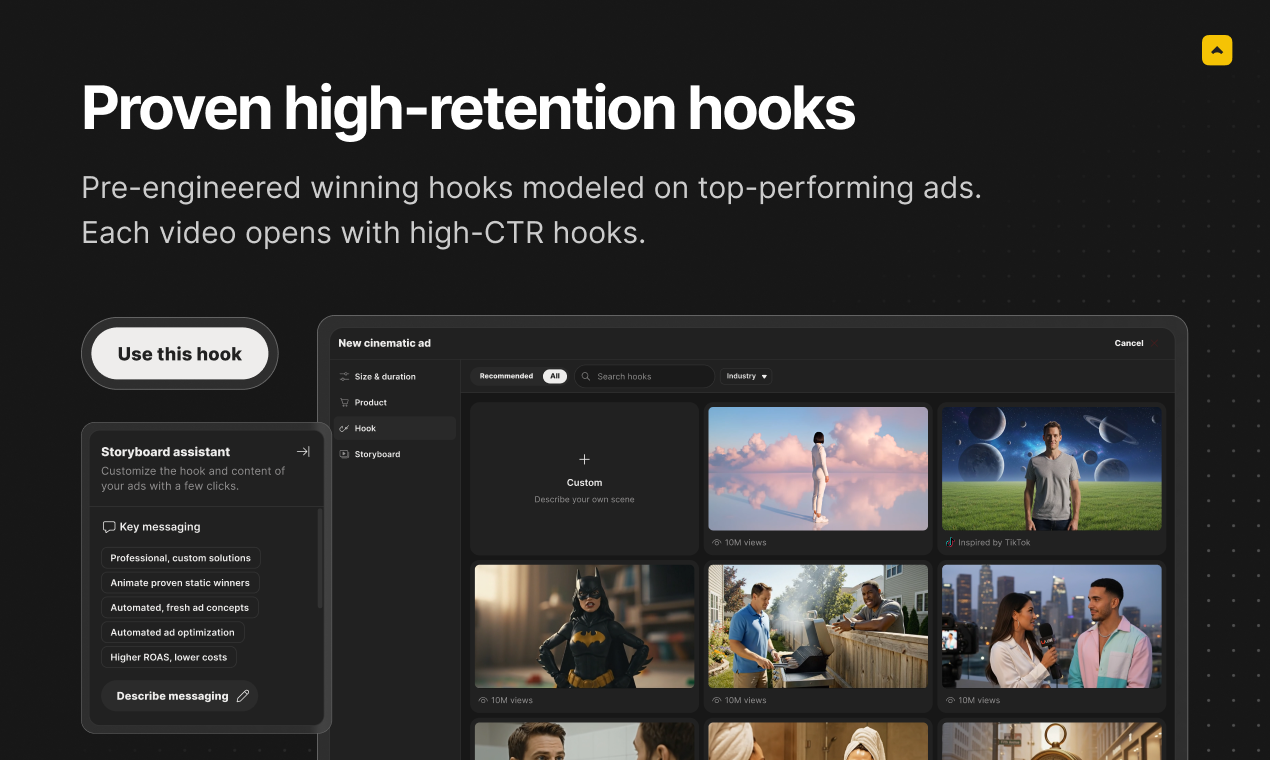This screenshot has height=760, width=1270.
Task: Click the eye icon under grill thumbnail
Action: point(716,701)
